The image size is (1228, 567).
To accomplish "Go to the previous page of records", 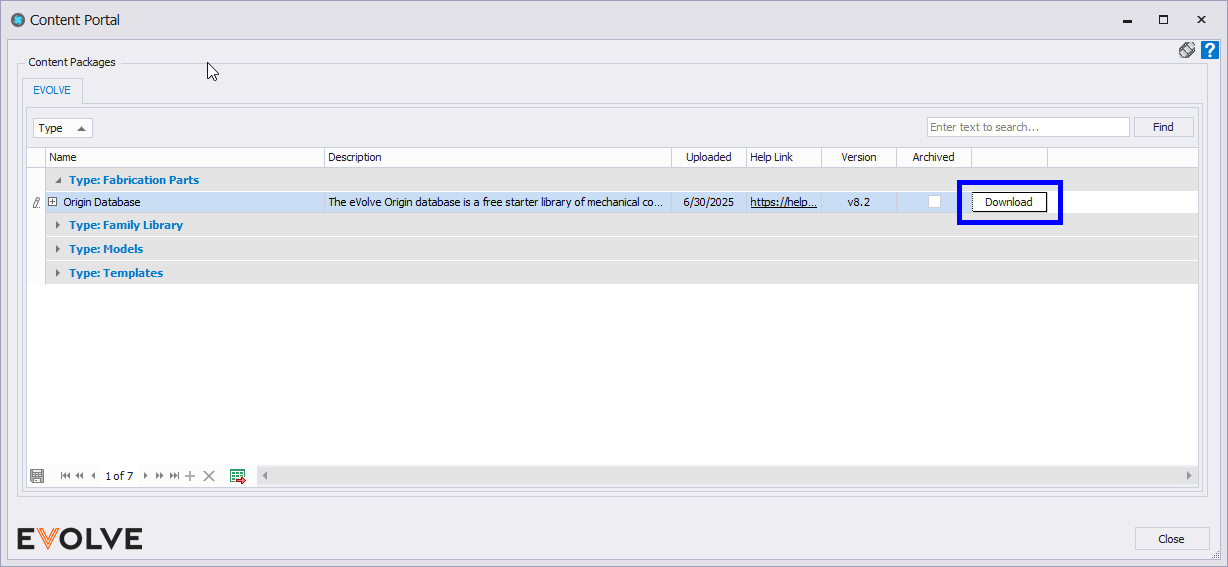I will point(80,476).
